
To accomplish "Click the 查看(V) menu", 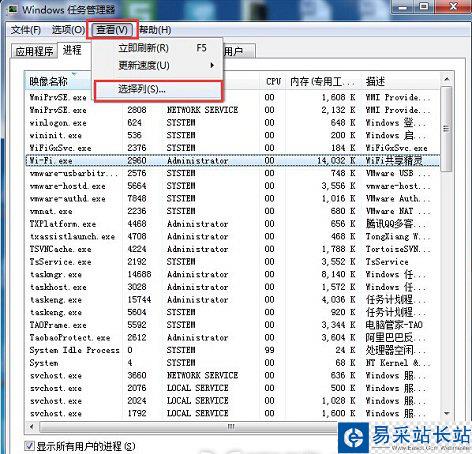I will (x=112, y=30).
